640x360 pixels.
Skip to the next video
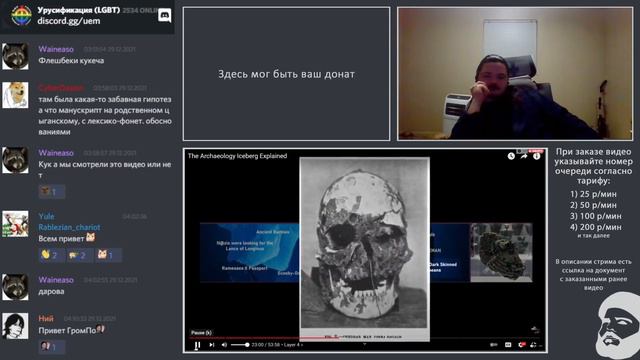[211, 345]
